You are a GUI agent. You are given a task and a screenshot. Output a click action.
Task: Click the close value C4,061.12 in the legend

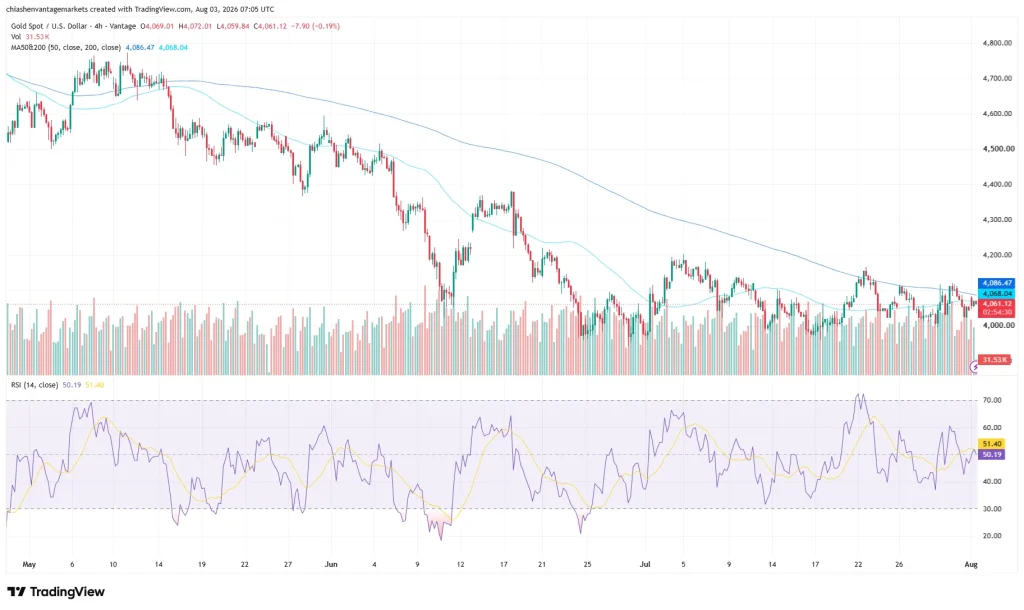tap(270, 26)
